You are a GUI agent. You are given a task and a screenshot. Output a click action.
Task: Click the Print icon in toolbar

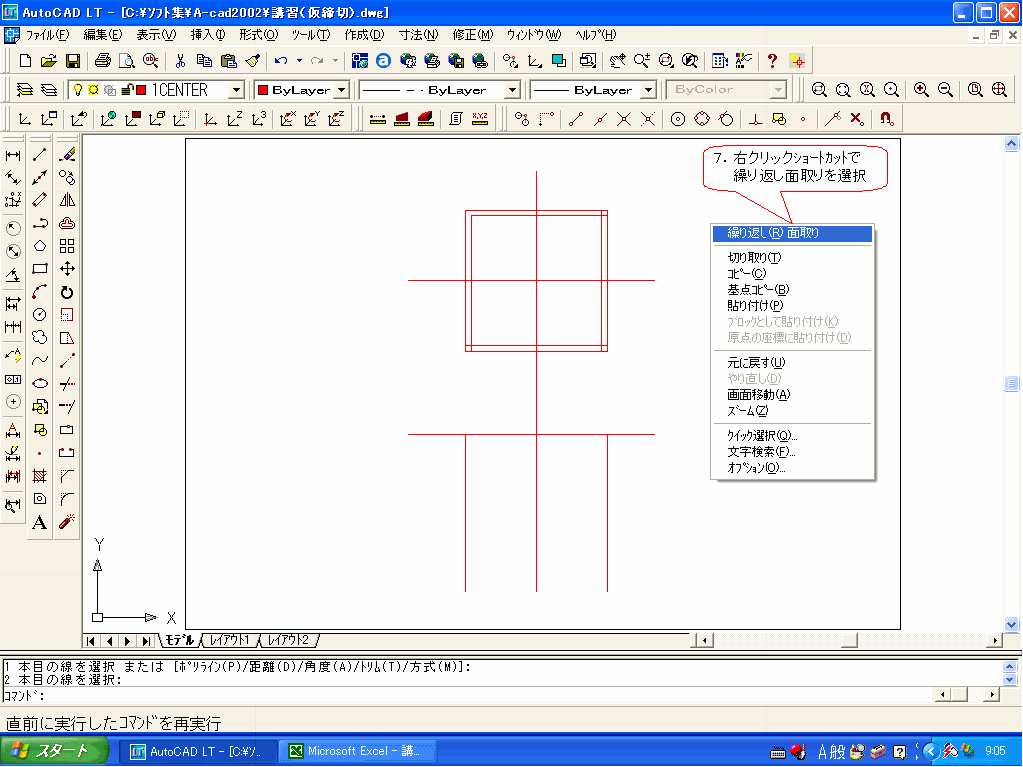tap(102, 61)
